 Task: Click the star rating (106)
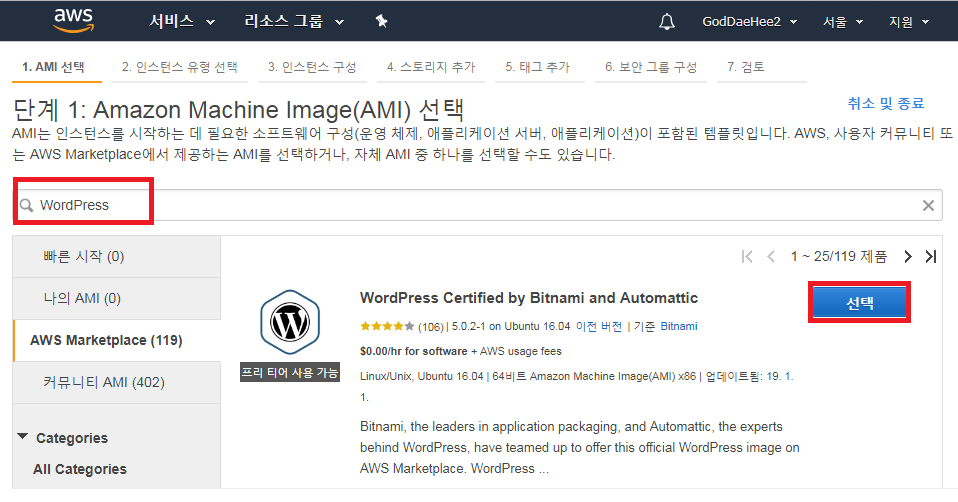[x=401, y=327]
